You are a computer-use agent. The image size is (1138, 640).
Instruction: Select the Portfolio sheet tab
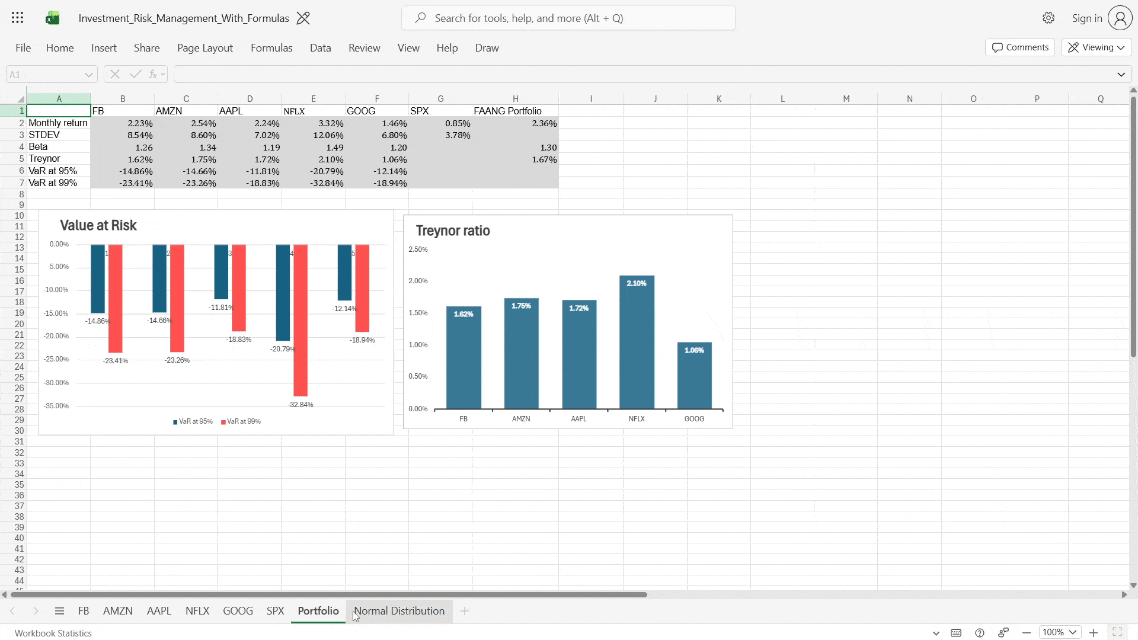click(318, 611)
